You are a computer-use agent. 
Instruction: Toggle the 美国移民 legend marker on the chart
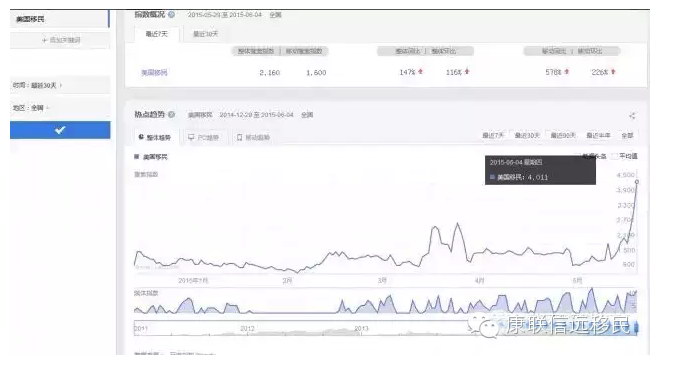137,157
